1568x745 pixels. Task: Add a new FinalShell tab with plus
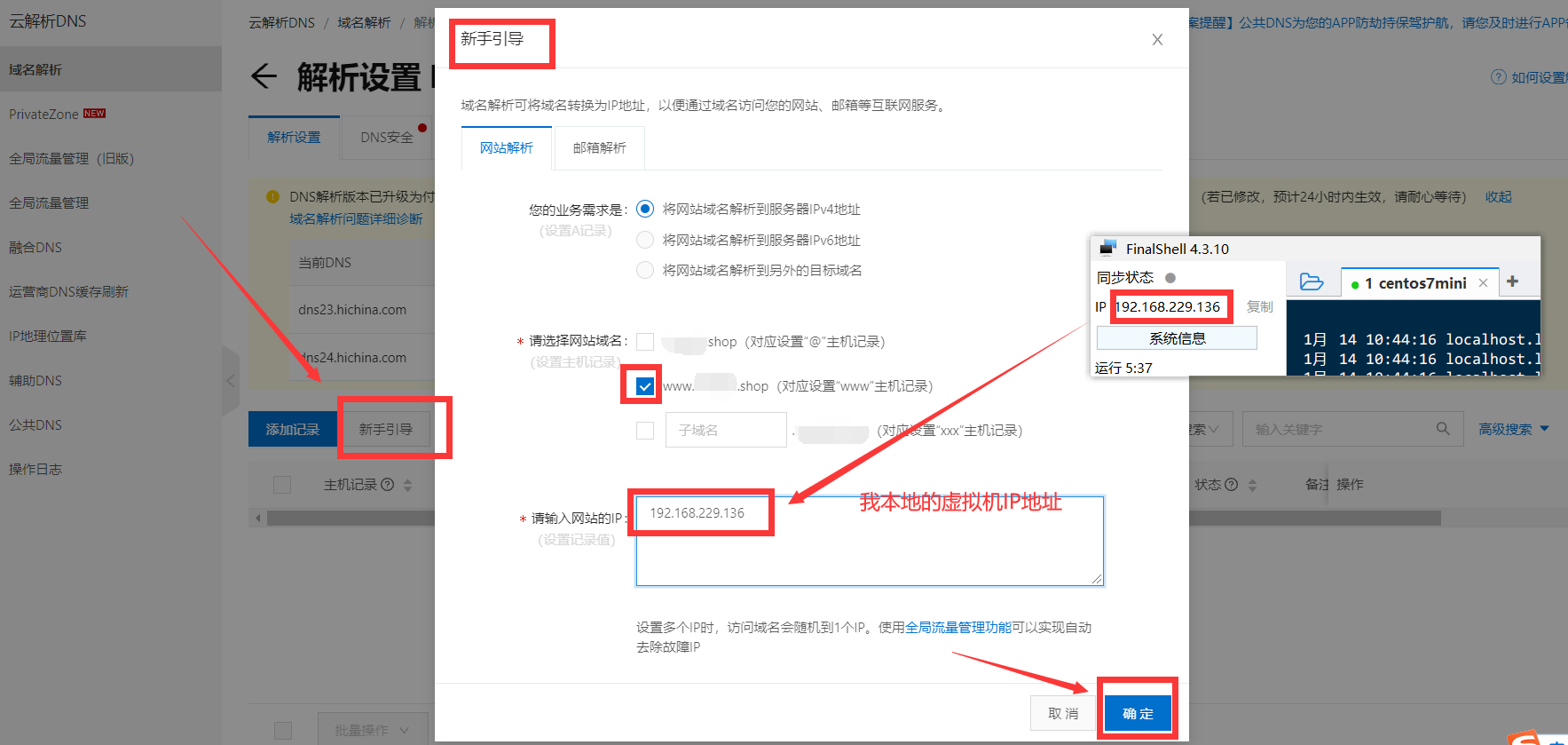(1512, 281)
